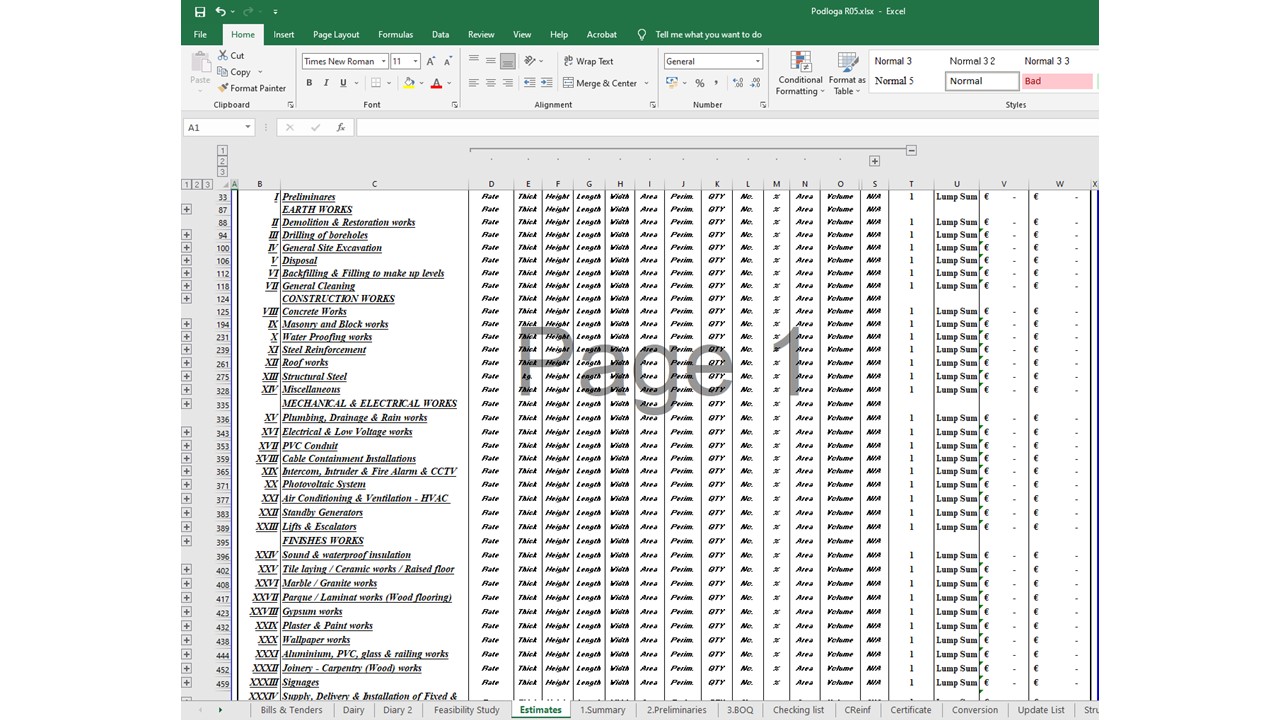Click the Concrete Works cell link
Image resolution: width=1280 pixels, height=720 pixels.
[314, 312]
